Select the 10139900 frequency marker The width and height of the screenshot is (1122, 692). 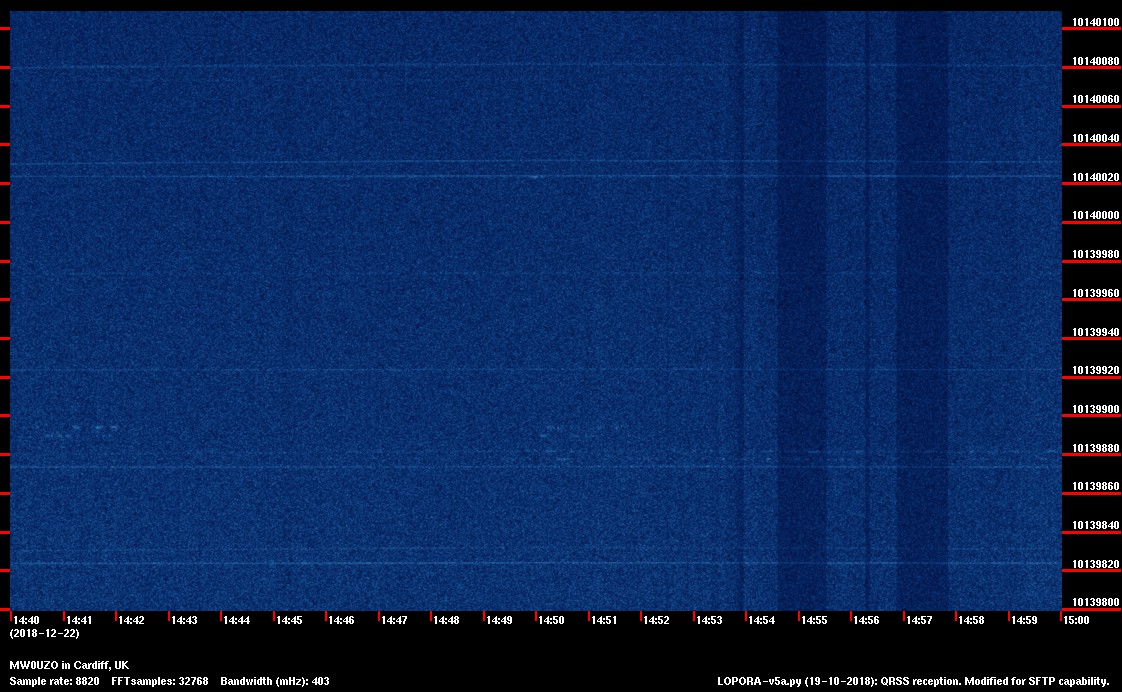tap(1093, 409)
